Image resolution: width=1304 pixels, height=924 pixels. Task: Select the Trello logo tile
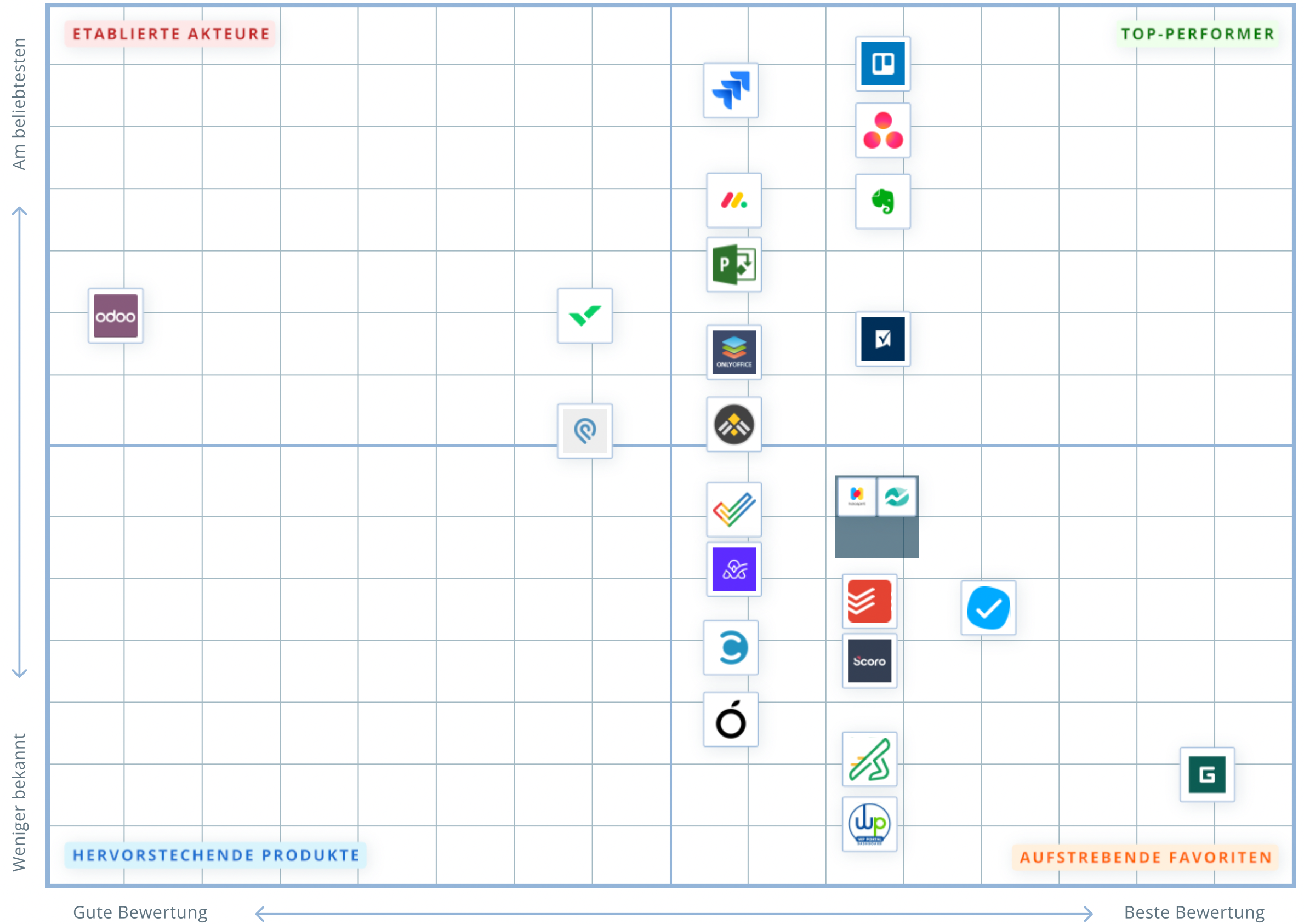point(882,64)
